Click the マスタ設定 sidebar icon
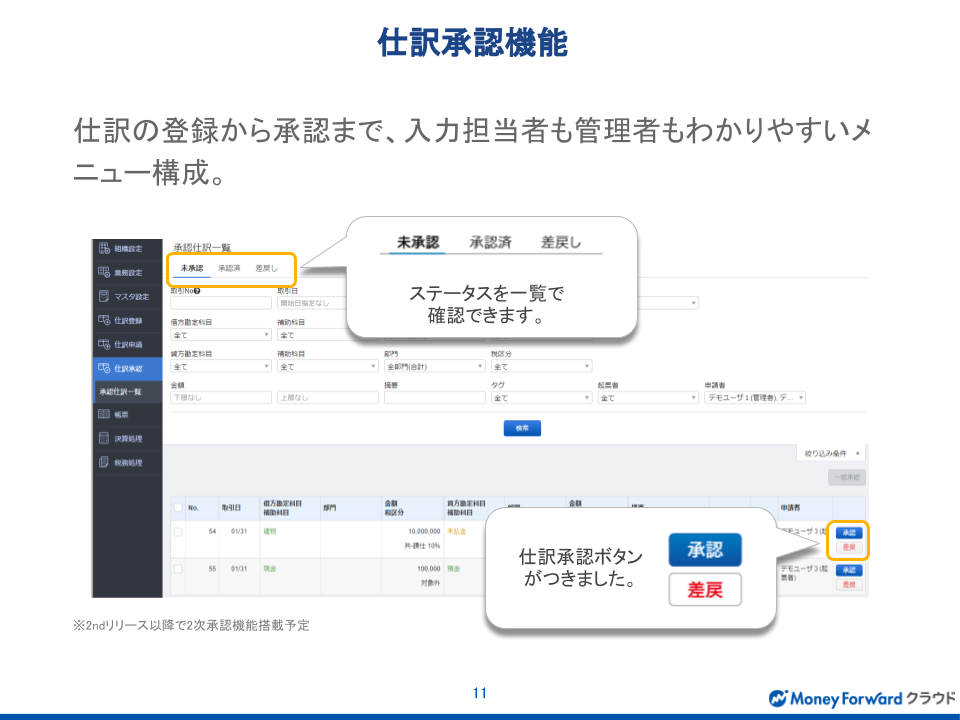 (x=103, y=296)
